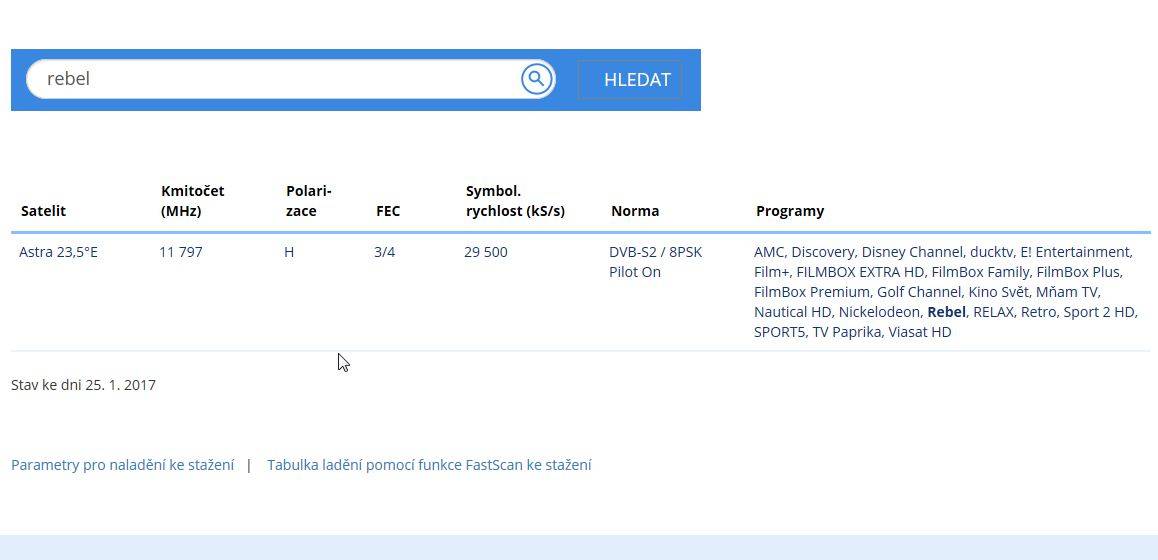The width and height of the screenshot is (1158, 560).
Task: Click 'Stav ke dni 25. 1. 2017' text
Action: point(83,385)
